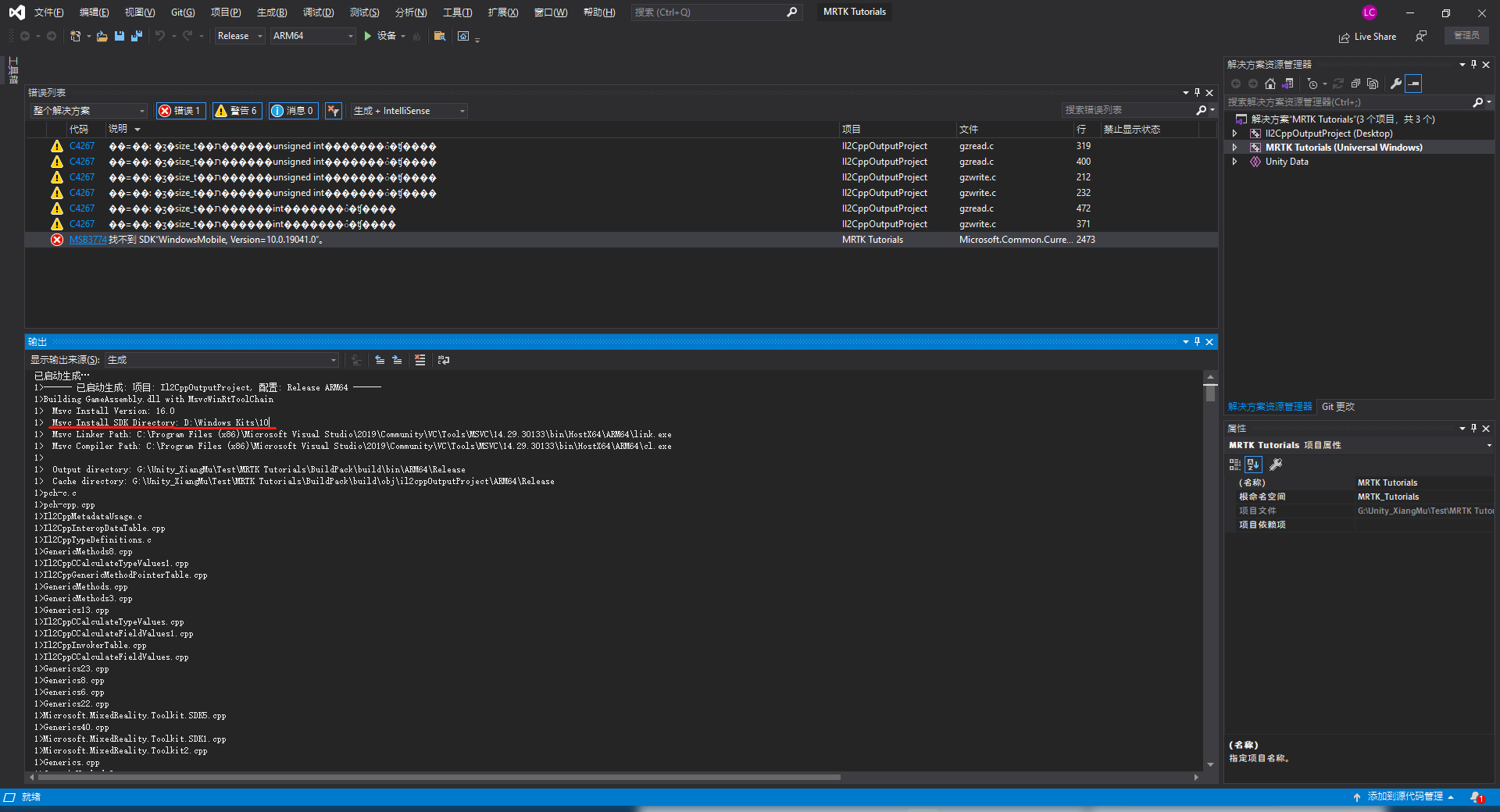This screenshot has width=1500, height=812.
Task: Switch to the Git 更改 tab
Action: (1337, 406)
